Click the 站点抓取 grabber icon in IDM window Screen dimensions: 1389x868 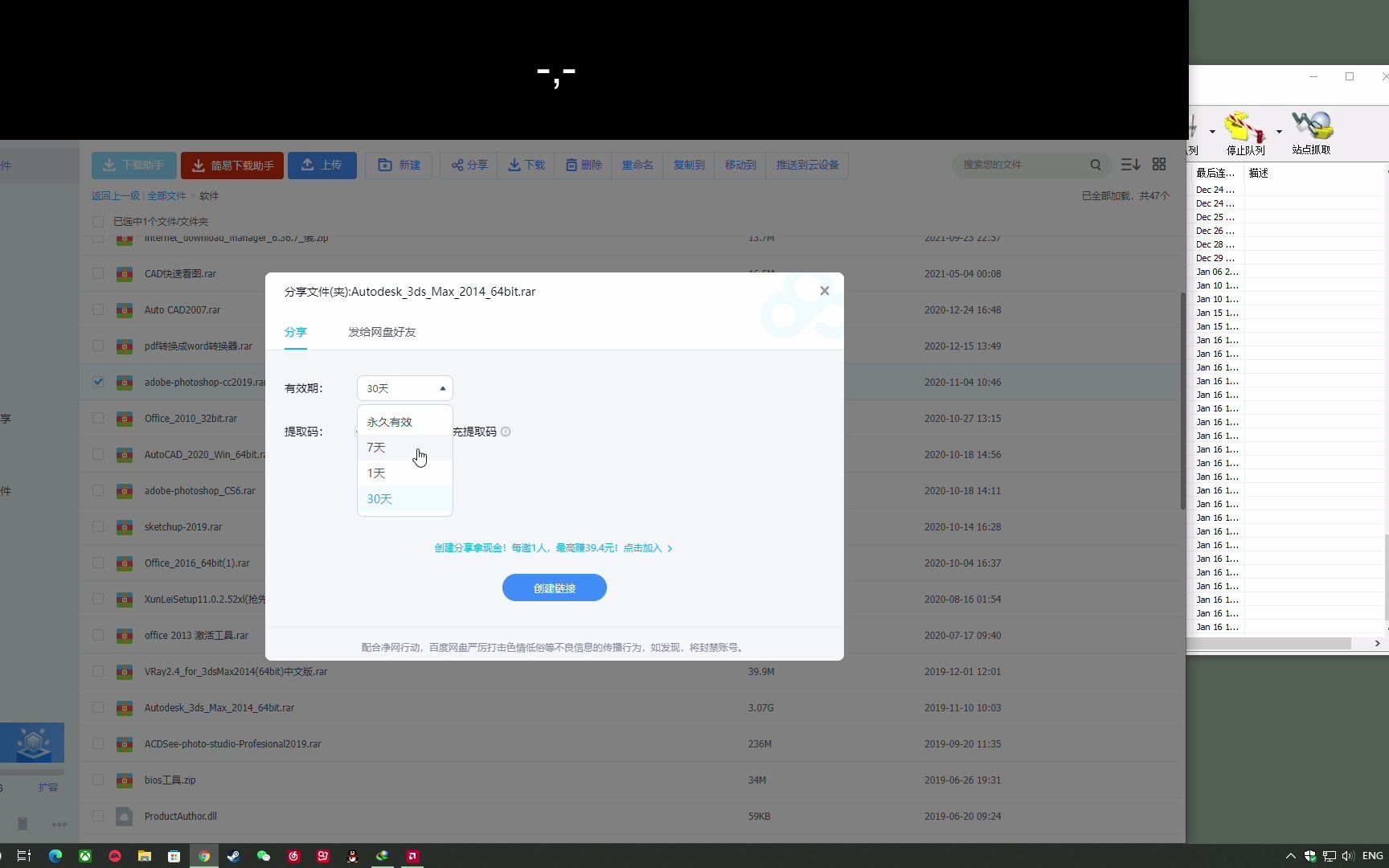click(1311, 132)
